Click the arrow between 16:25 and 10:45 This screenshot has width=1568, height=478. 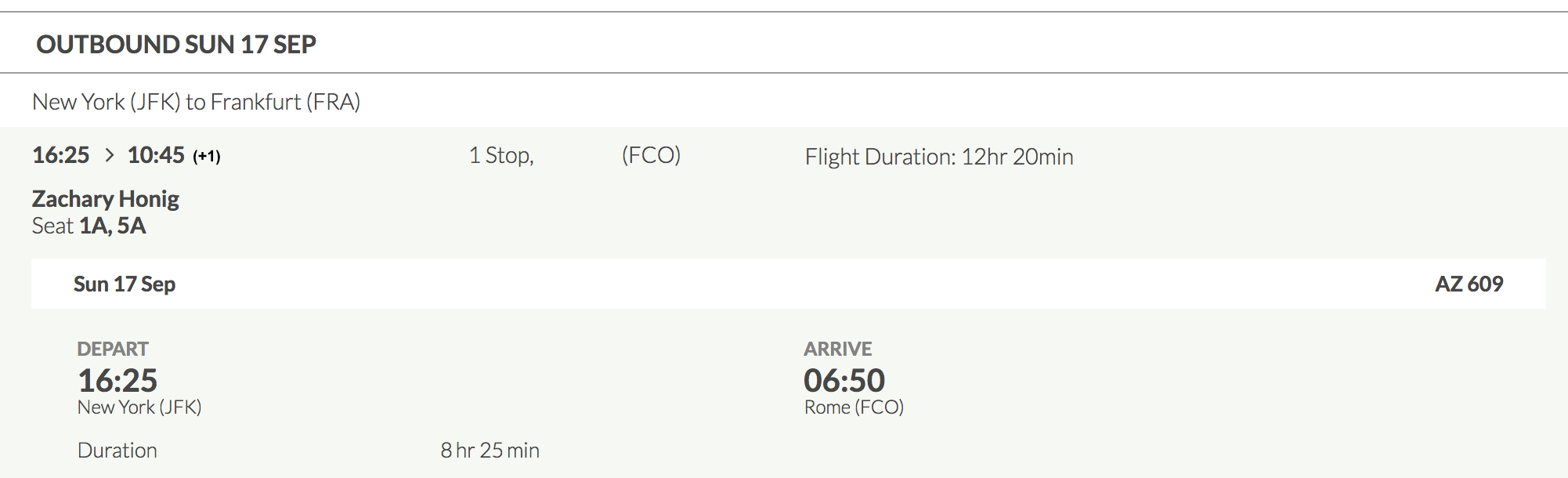110,155
